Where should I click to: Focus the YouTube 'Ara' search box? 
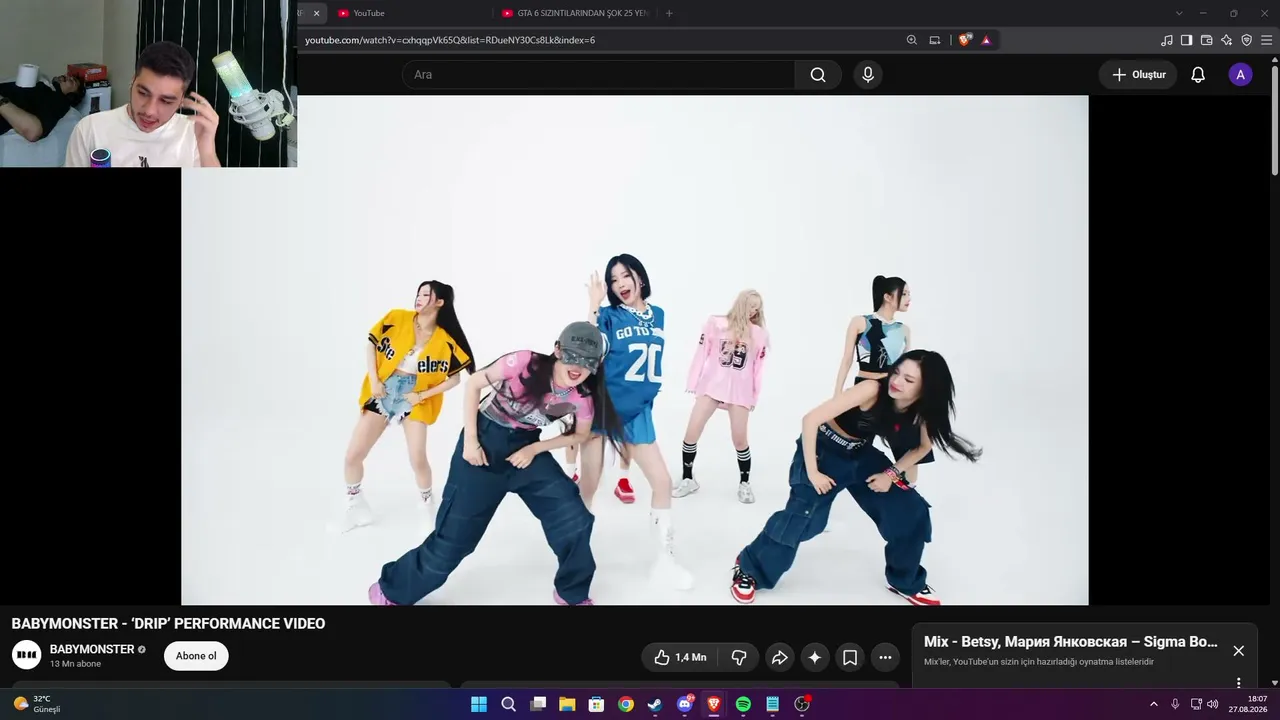tap(599, 75)
